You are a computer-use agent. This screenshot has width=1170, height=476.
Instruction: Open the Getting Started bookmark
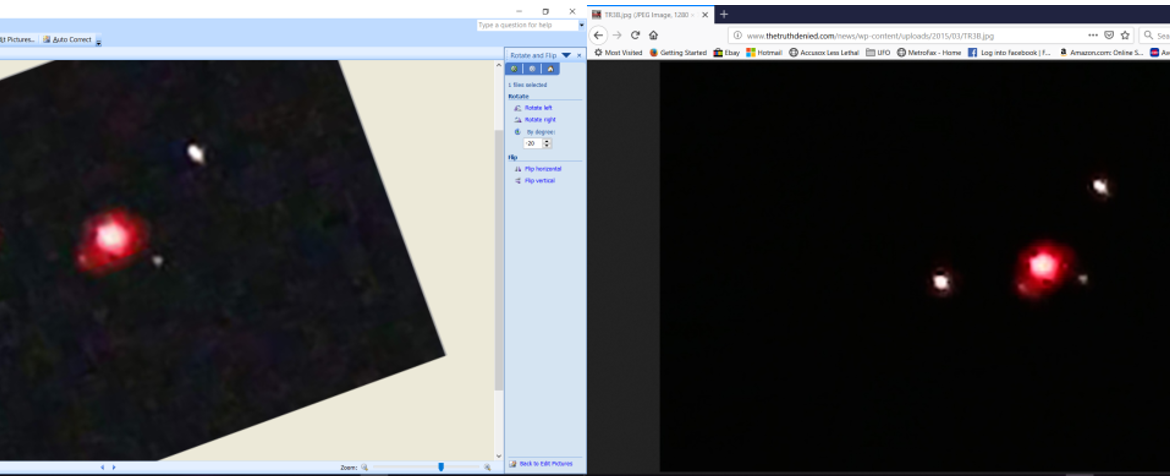pyautogui.click(x=678, y=53)
